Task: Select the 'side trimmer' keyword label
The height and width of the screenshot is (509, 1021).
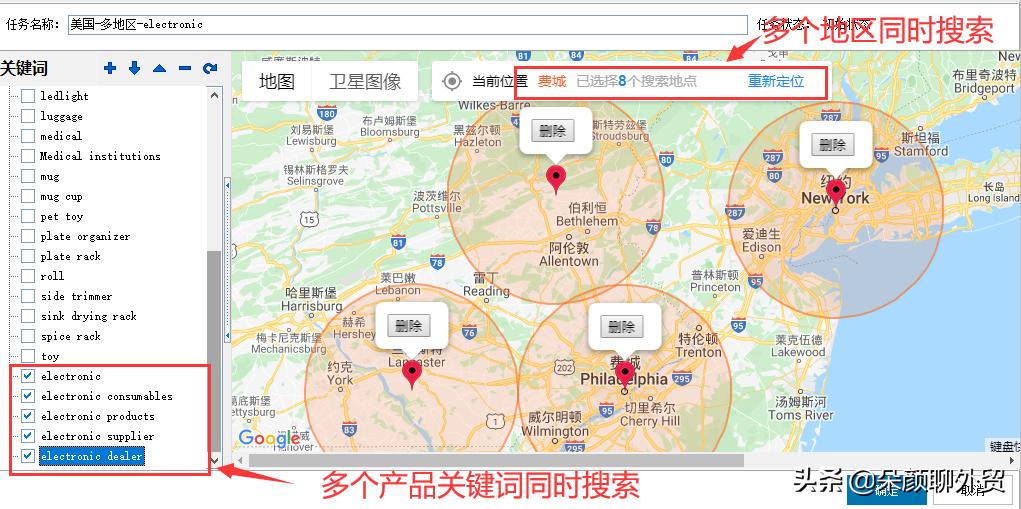Action: tap(76, 296)
